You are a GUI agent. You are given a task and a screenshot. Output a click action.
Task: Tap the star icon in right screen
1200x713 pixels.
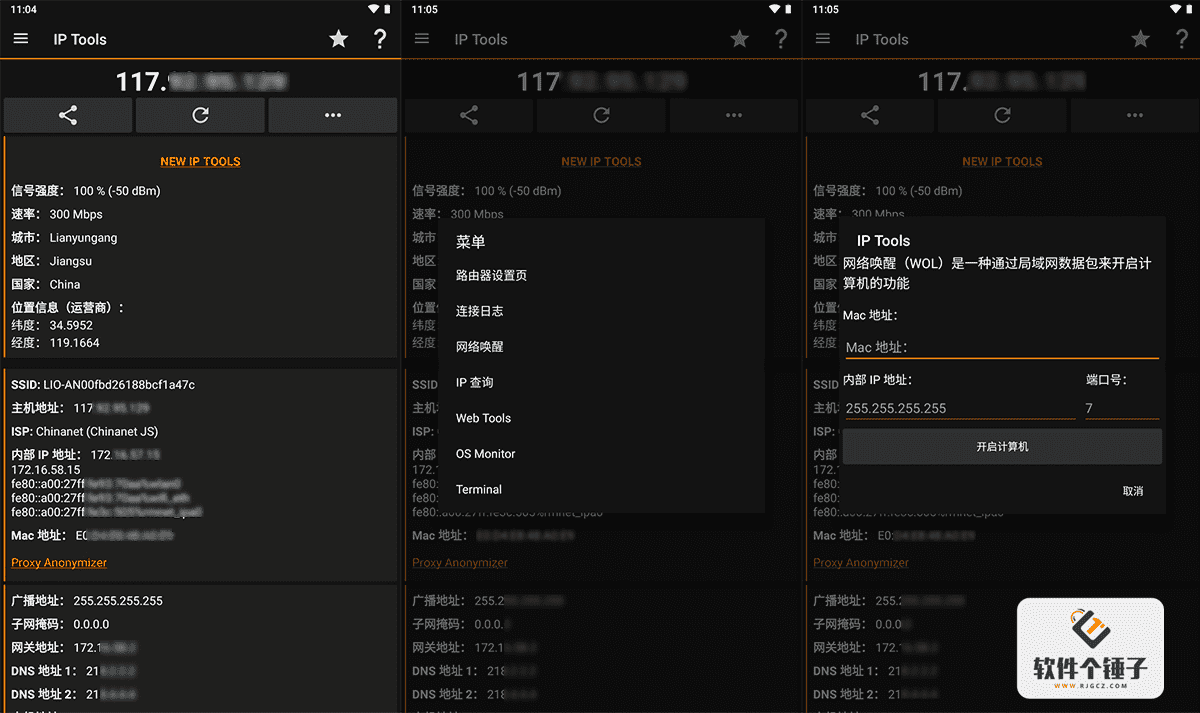pos(1141,39)
